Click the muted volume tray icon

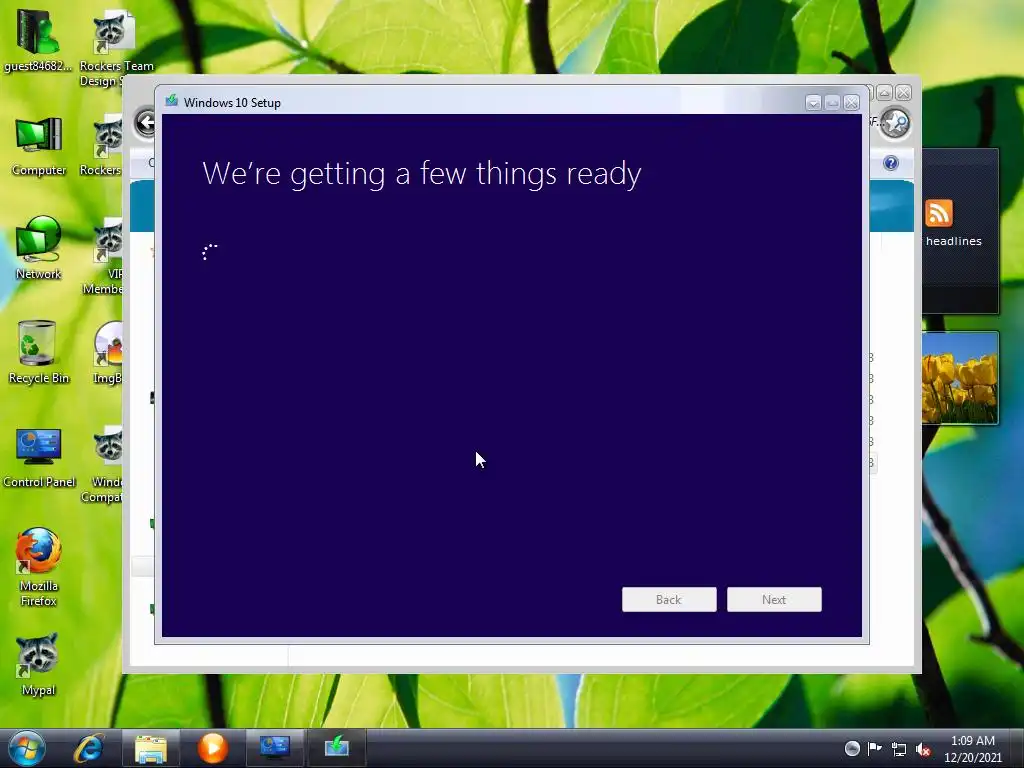923,749
